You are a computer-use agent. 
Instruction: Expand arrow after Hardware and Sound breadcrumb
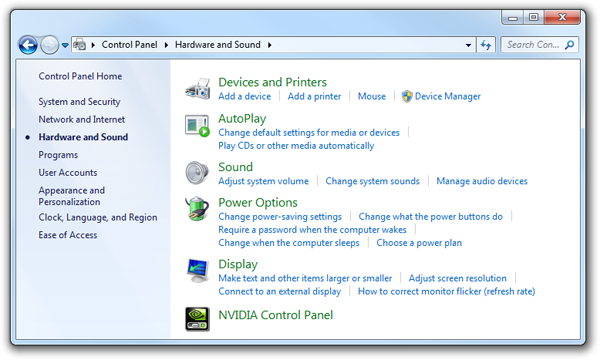[269, 45]
